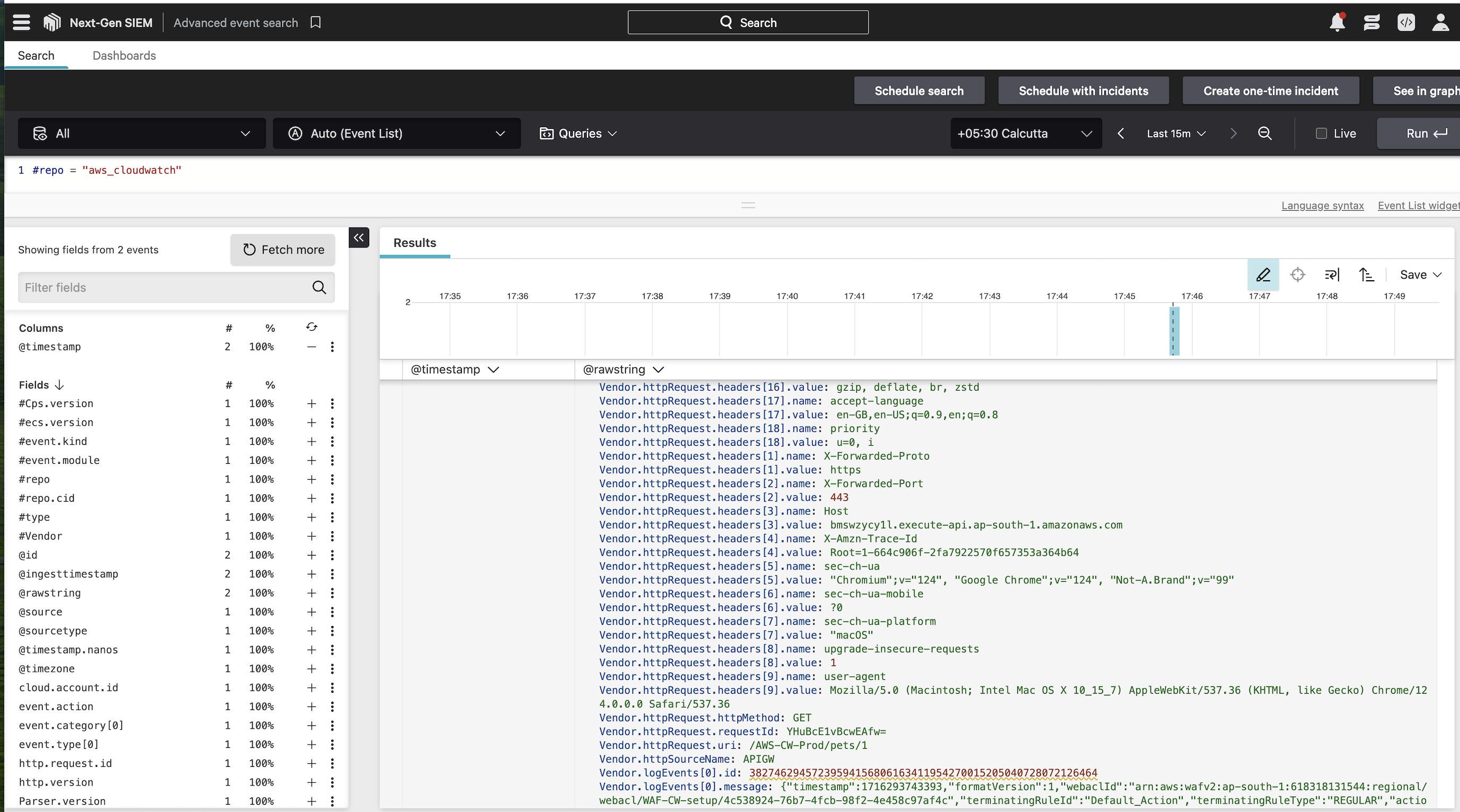This screenshot has height=812, width=1460.
Task: Add #event.kind field as column
Action: [311, 442]
